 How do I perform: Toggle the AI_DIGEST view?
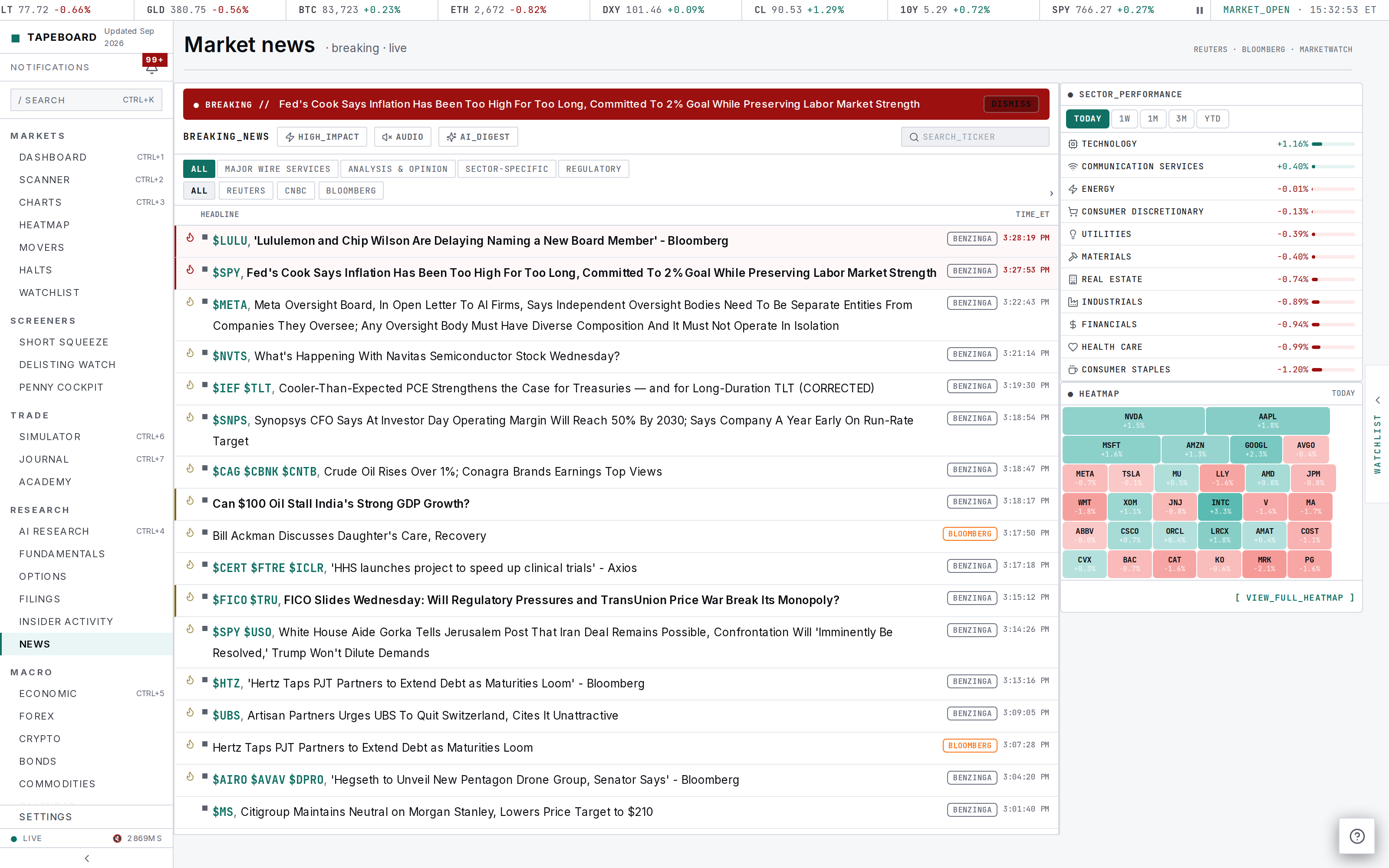pyautogui.click(x=478, y=137)
